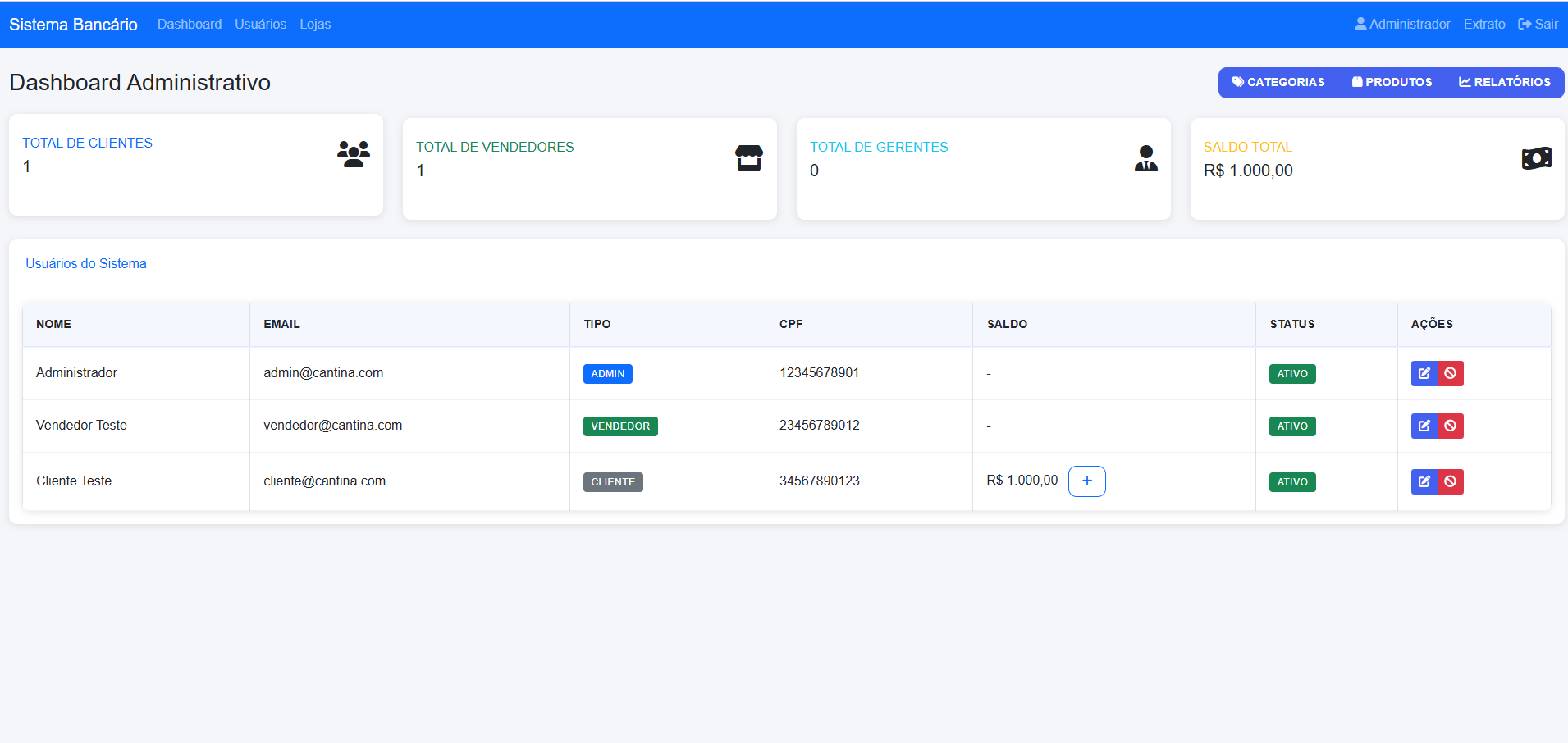Open Usuários in the navbar
The height and width of the screenshot is (743, 1568).
tap(260, 25)
